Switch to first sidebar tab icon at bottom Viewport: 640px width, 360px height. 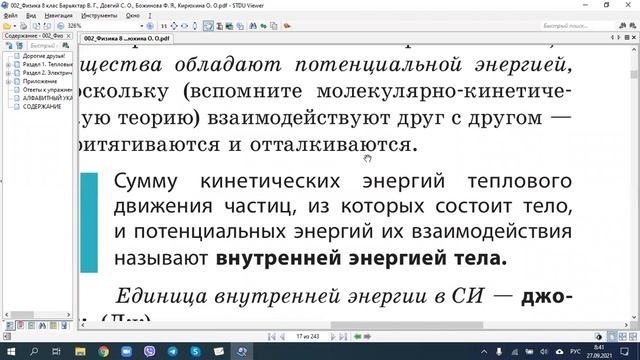click(10, 325)
